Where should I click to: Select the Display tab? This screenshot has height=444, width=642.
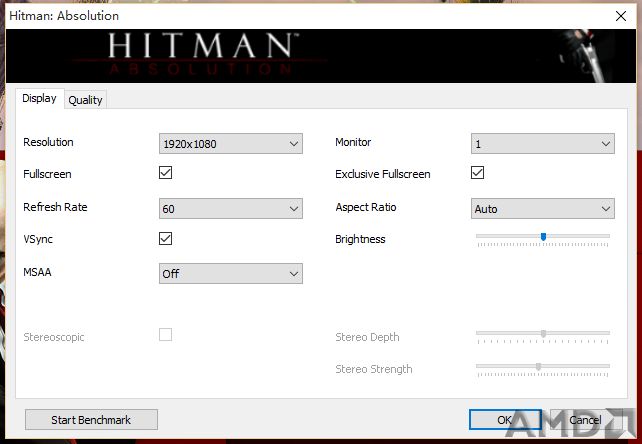click(39, 98)
